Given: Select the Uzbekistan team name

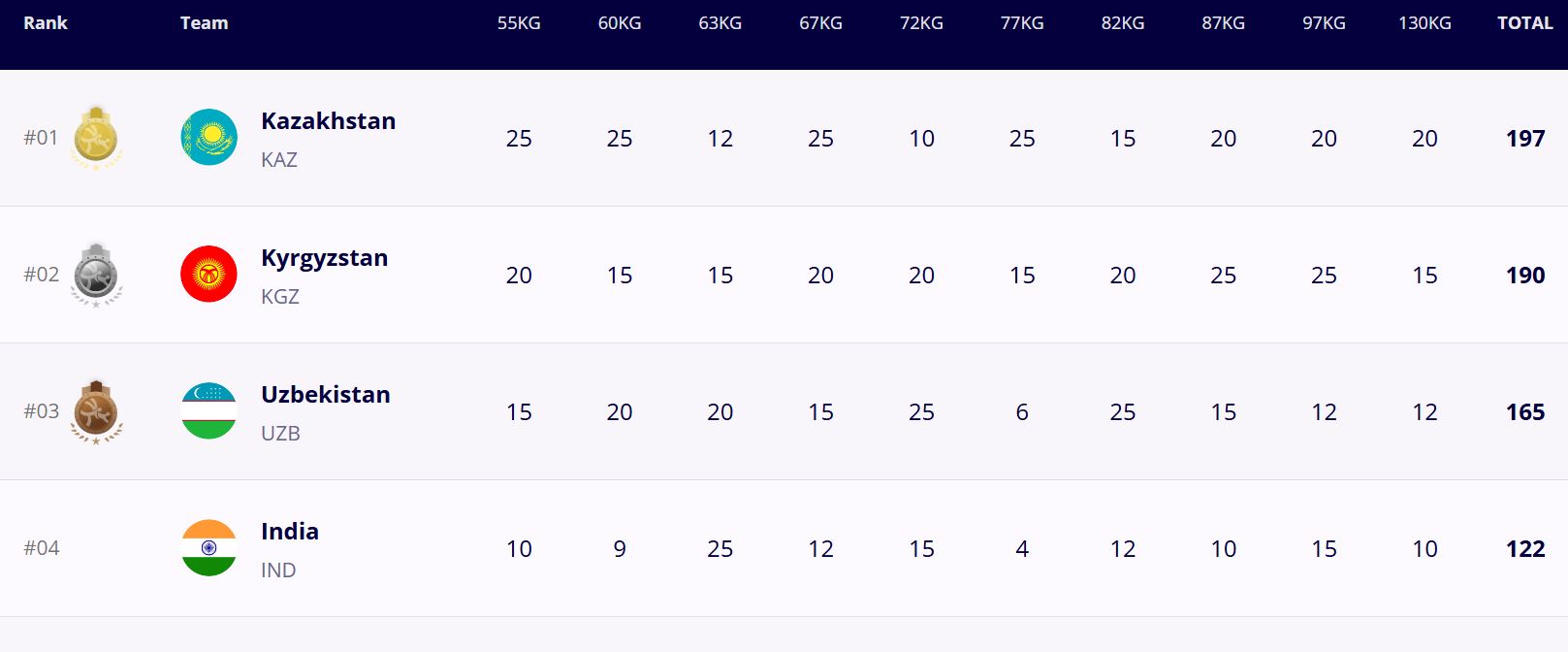Looking at the screenshot, I should point(325,395).
